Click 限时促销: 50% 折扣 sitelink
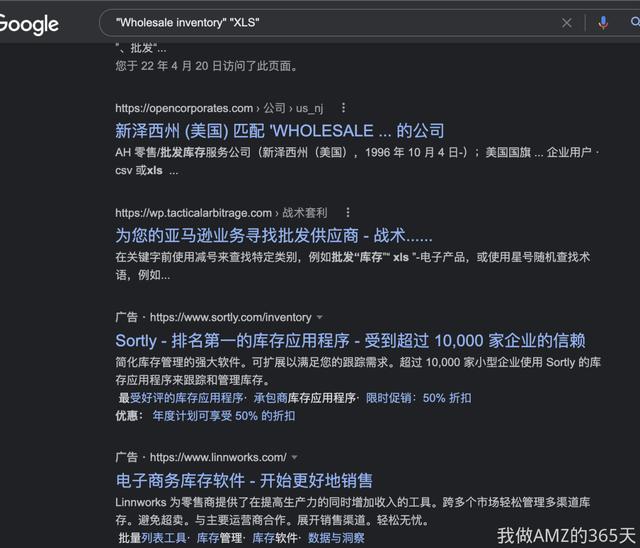The width and height of the screenshot is (640, 548). coord(418,398)
